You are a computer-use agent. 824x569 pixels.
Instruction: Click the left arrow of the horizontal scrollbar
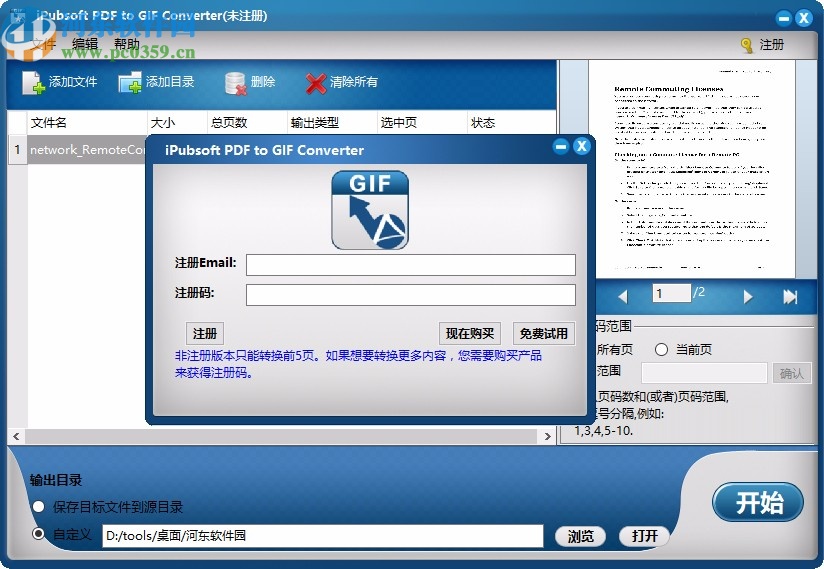(x=16, y=436)
